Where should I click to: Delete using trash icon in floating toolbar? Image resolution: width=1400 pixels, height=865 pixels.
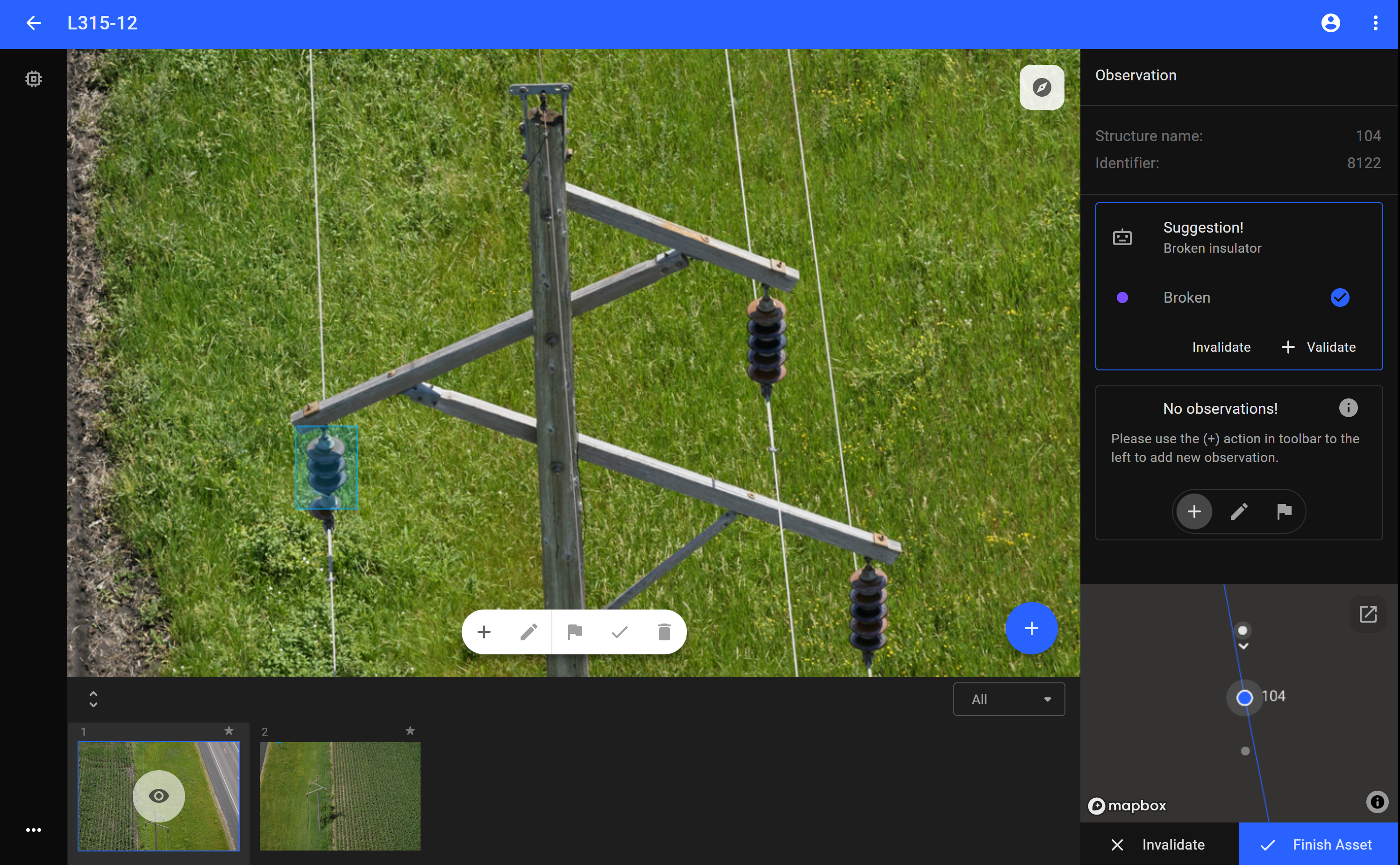coord(664,631)
